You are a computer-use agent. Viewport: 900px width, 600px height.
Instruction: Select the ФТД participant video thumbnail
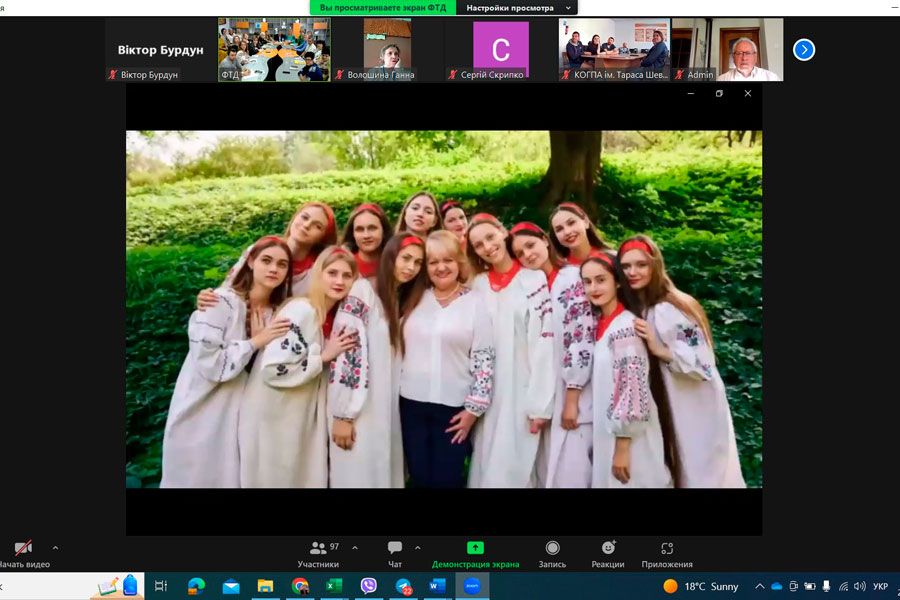274,49
